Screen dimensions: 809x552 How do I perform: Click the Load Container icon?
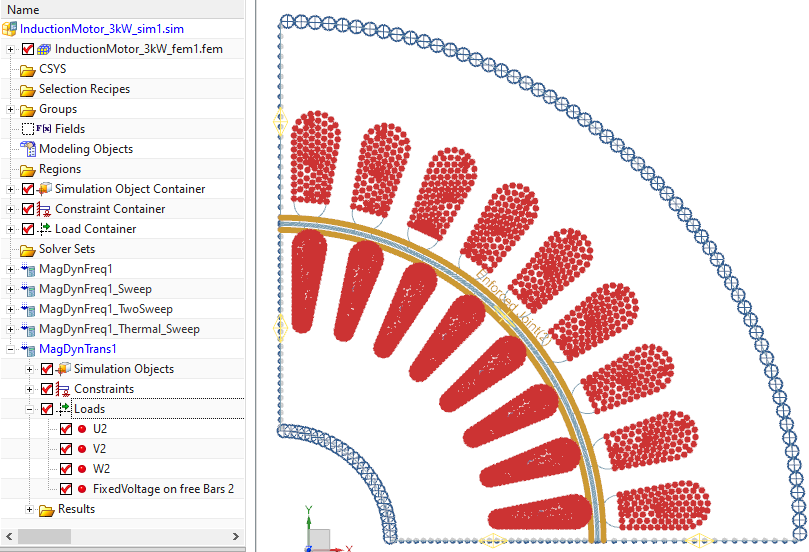(44, 229)
